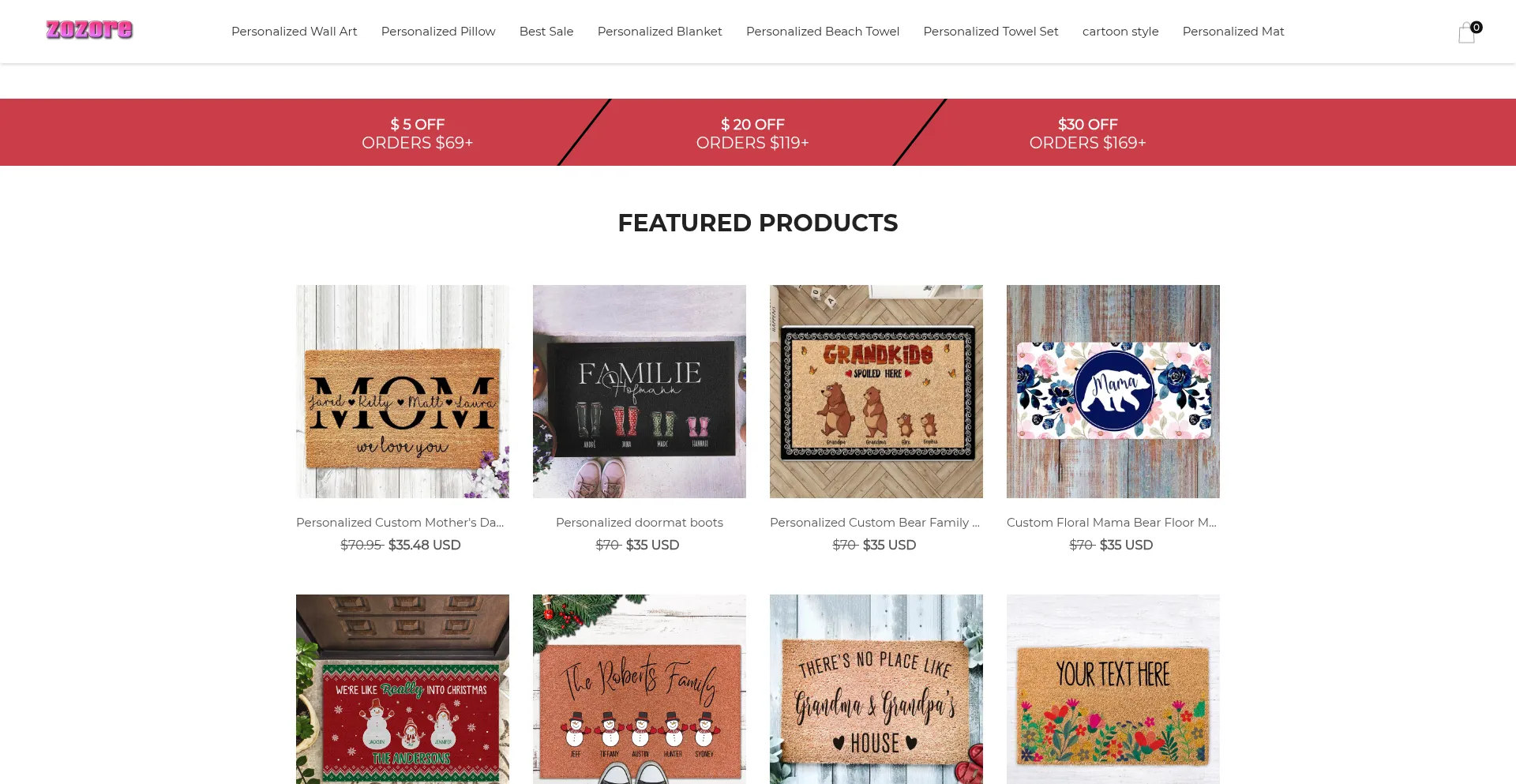Click the zozore logo

pos(89,30)
